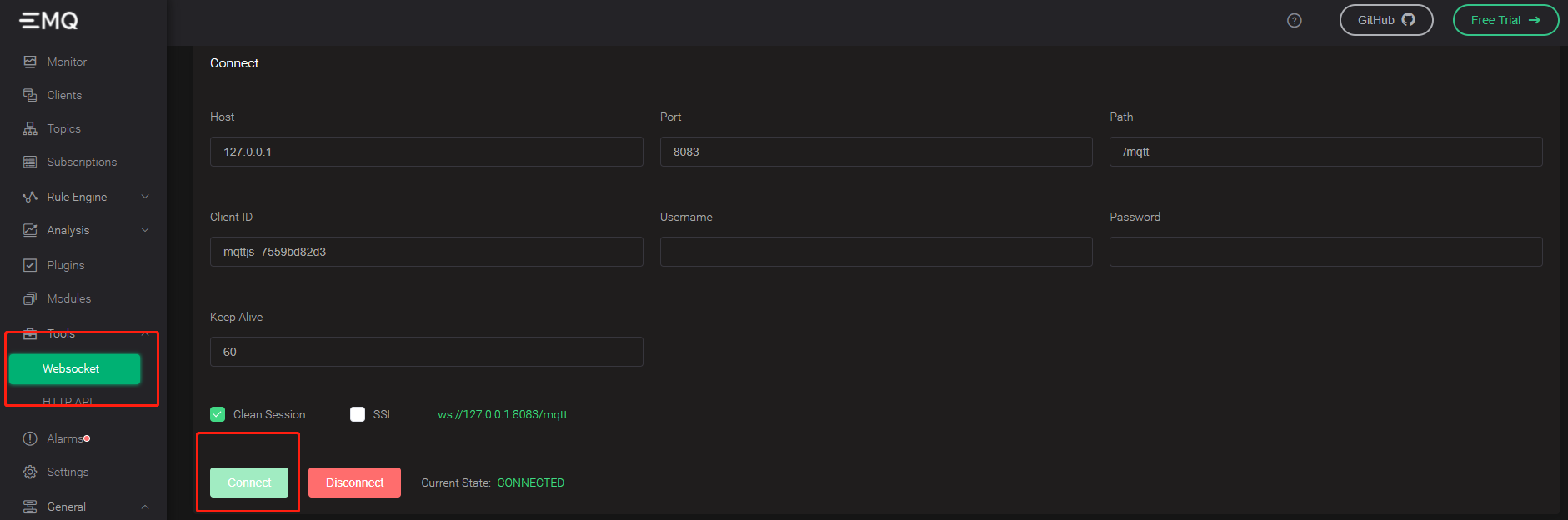Click the Subscriptions icon in sidebar
Viewport: 1568px width, 520px height.
(x=30, y=162)
